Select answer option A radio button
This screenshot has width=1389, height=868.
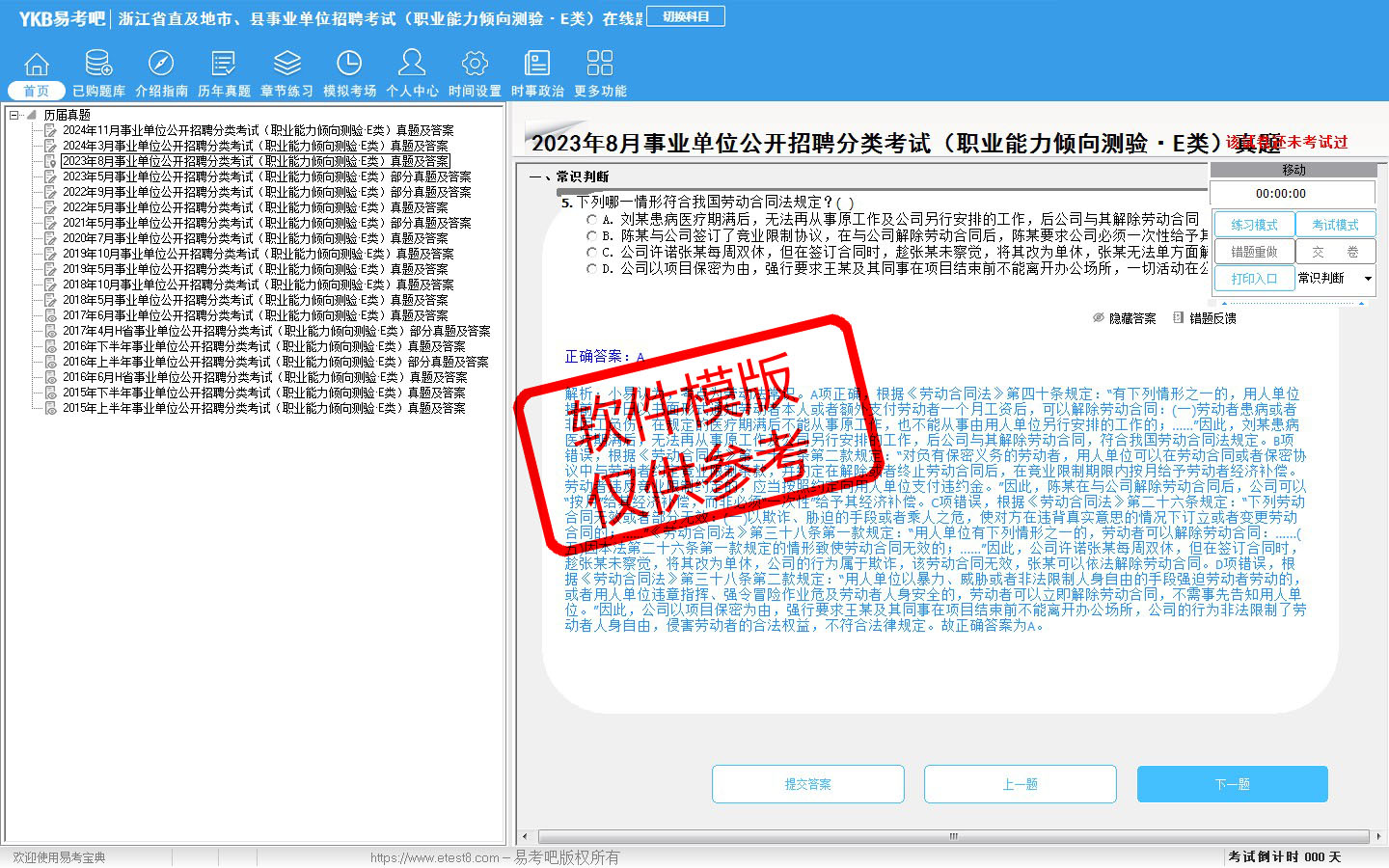[591, 220]
